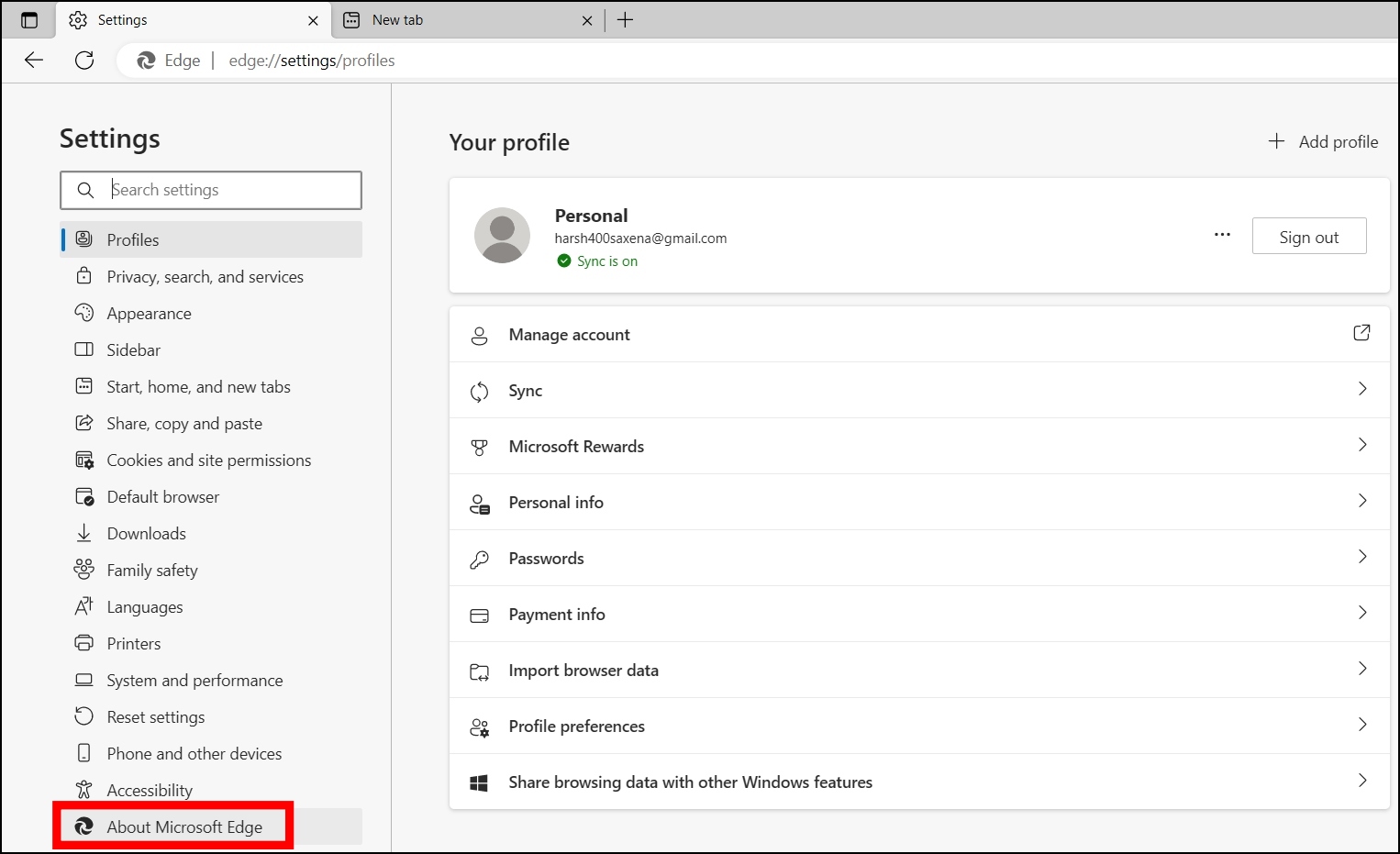Click the Printers icon

click(84, 643)
